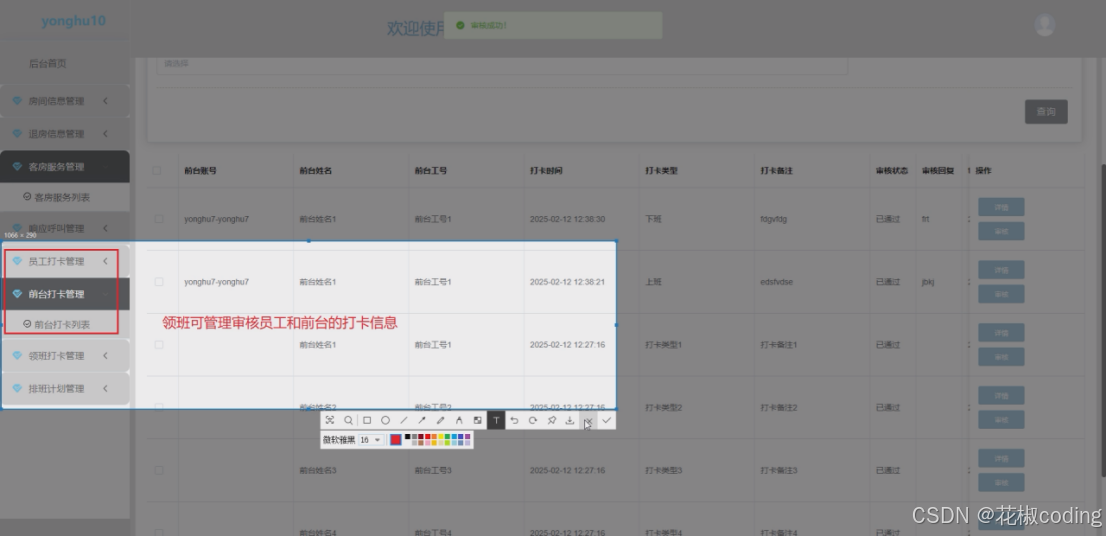Viewport: 1106px width, 536px height.
Task: Click 审核 for the edsfvdse row
Action: point(1001,294)
